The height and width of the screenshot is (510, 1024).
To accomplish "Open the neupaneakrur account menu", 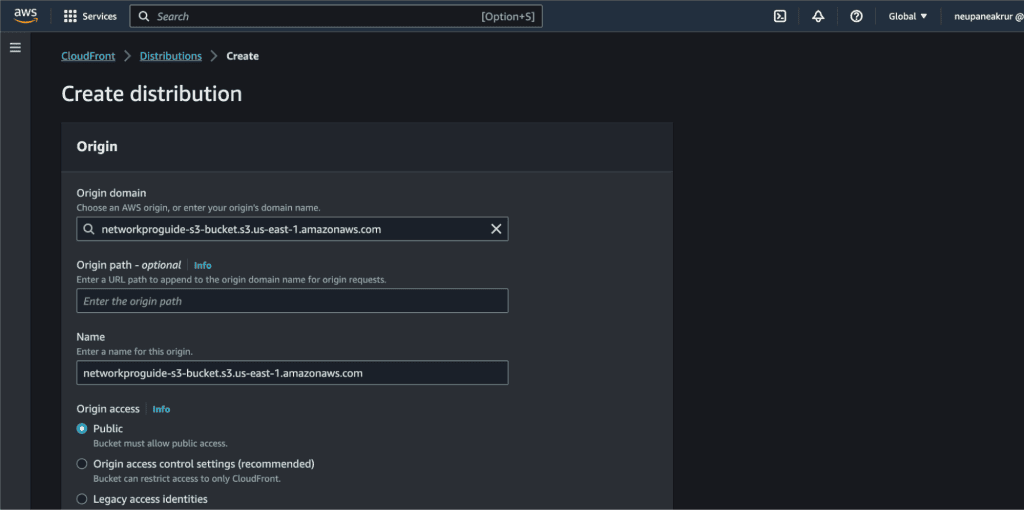I will point(984,16).
